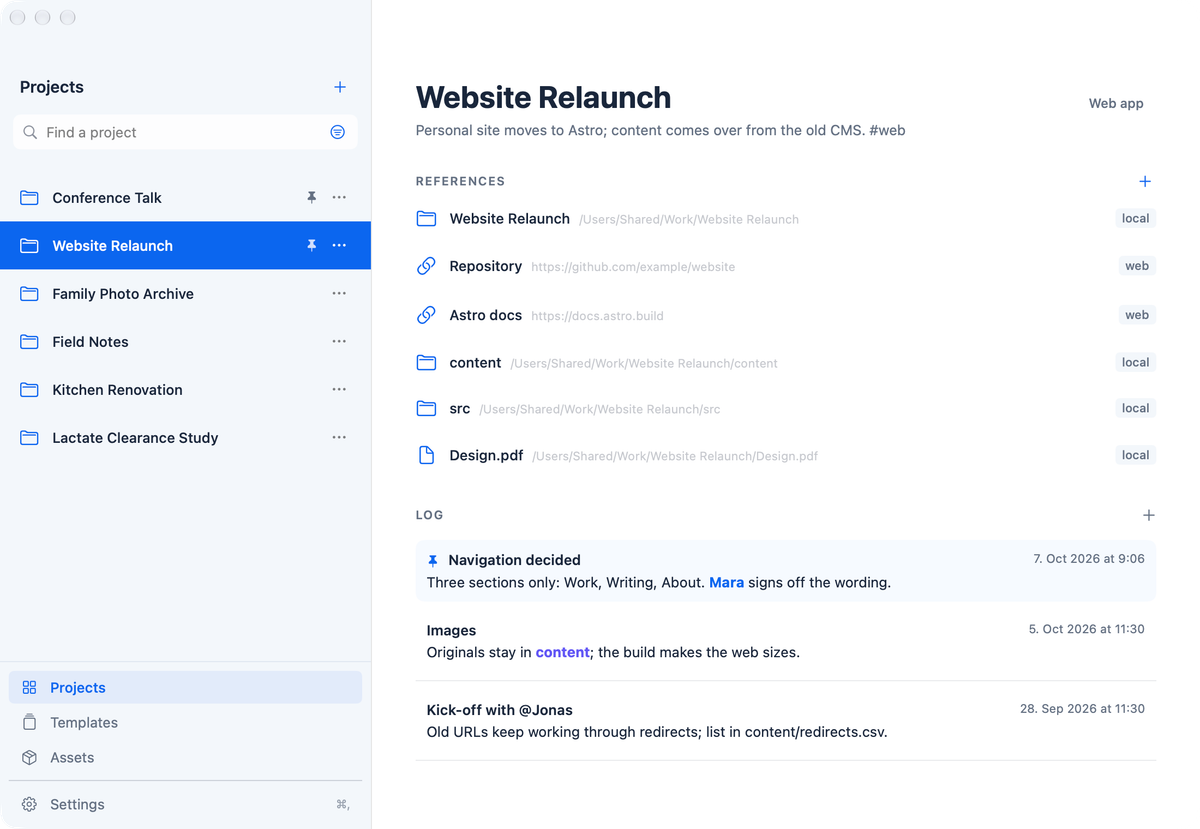Switch to the Assets section
1200x829 pixels.
[x=185, y=757]
